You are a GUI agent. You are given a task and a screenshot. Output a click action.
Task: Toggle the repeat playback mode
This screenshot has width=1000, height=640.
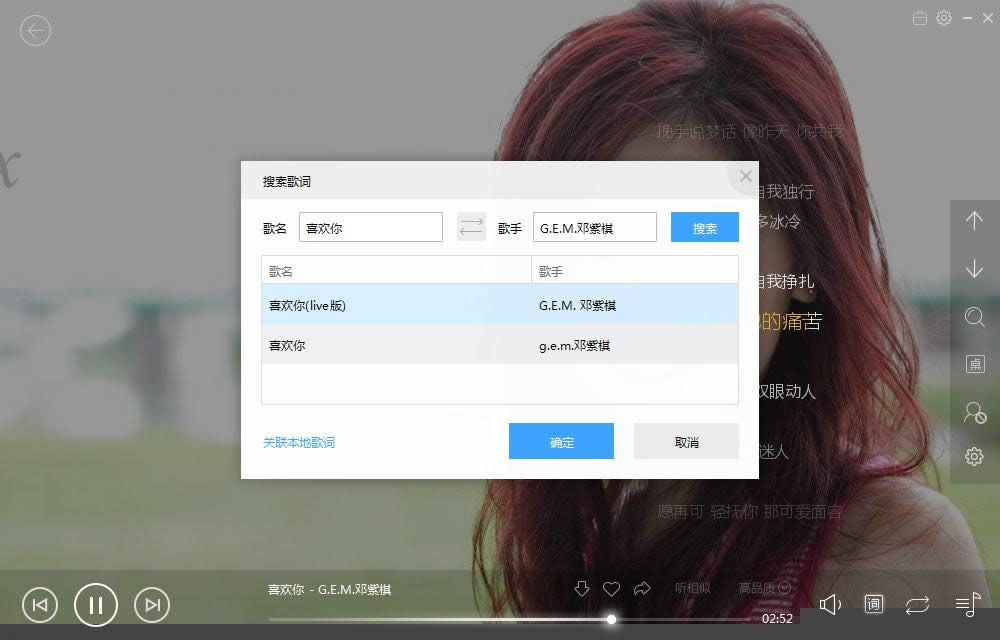coord(917,604)
